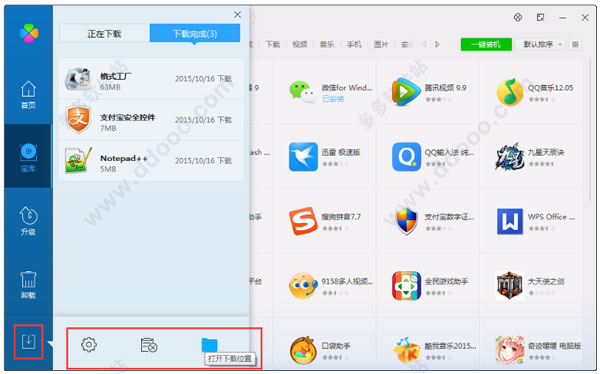
Task: Click the 奇迹暖暖 电脑版 icon
Action: [510, 350]
